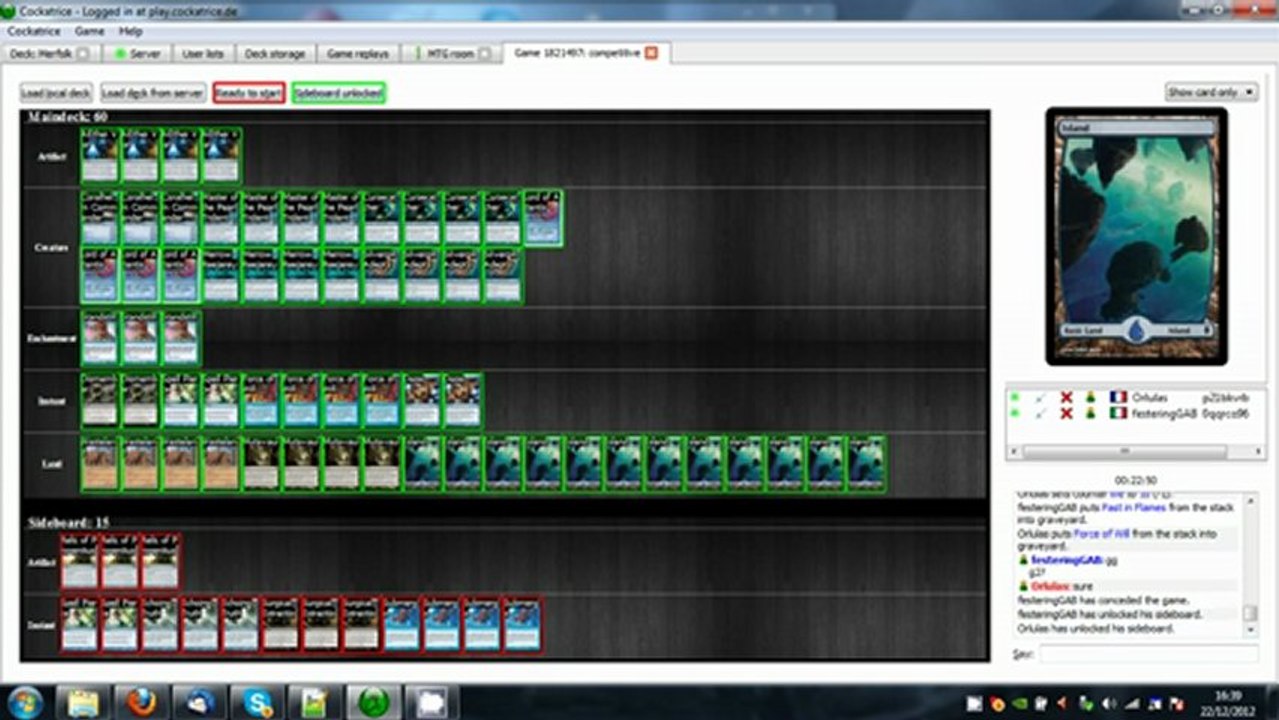Open the Cockatrice menu
This screenshot has width=1279, height=720.
[x=35, y=31]
